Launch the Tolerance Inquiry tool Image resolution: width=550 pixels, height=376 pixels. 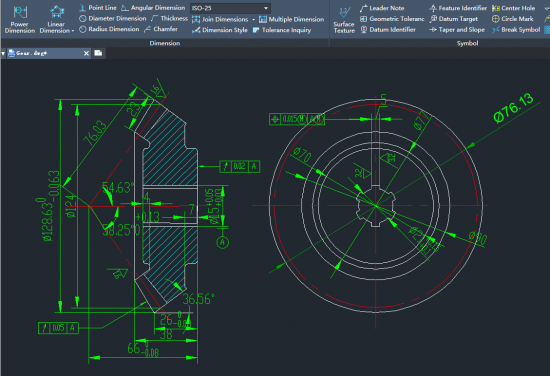[282, 30]
